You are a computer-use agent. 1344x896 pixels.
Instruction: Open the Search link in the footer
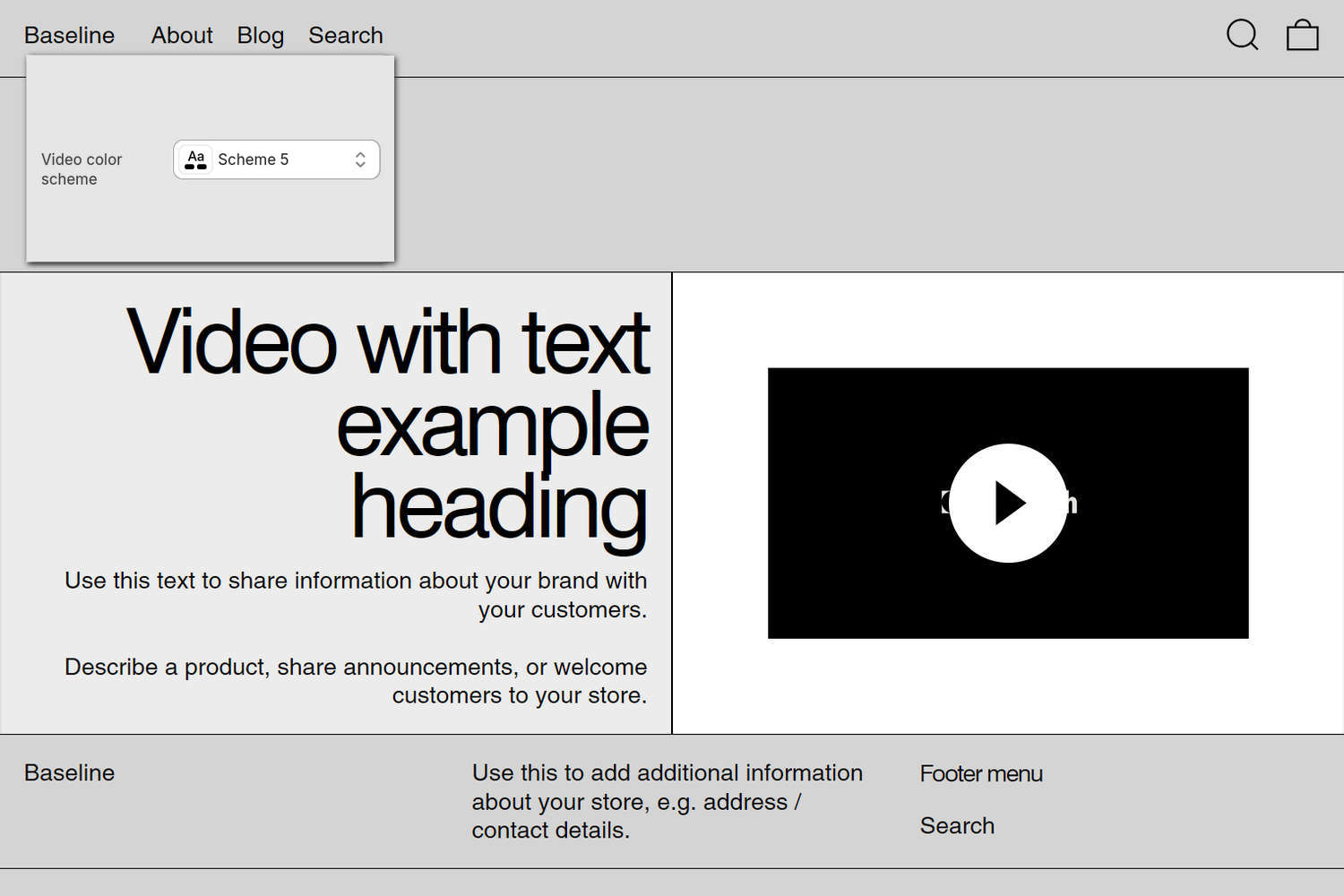coord(957,824)
